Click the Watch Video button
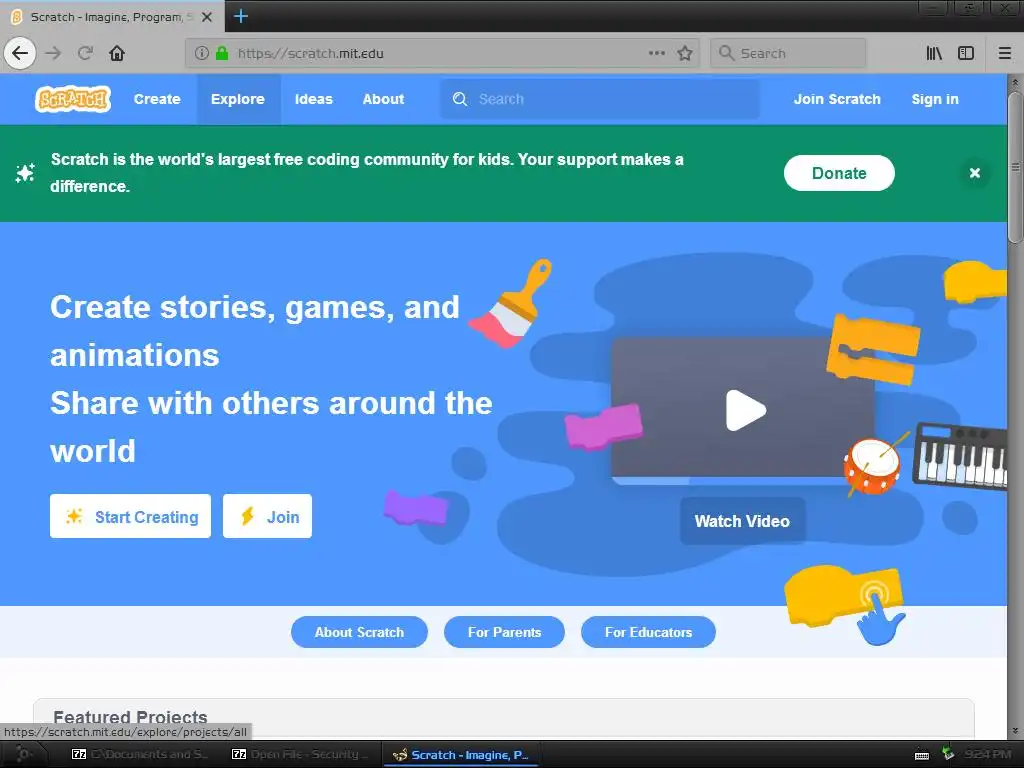 click(x=743, y=521)
